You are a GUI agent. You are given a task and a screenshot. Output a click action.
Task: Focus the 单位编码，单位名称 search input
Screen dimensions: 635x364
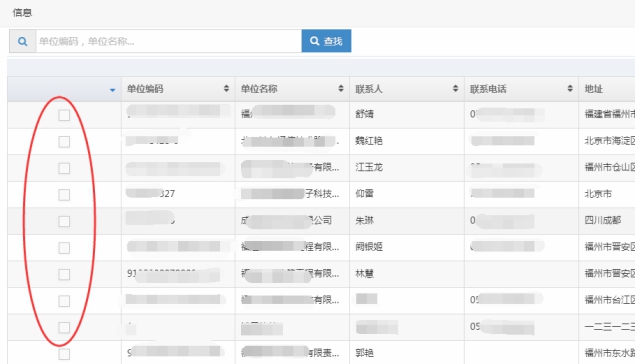tap(168, 41)
